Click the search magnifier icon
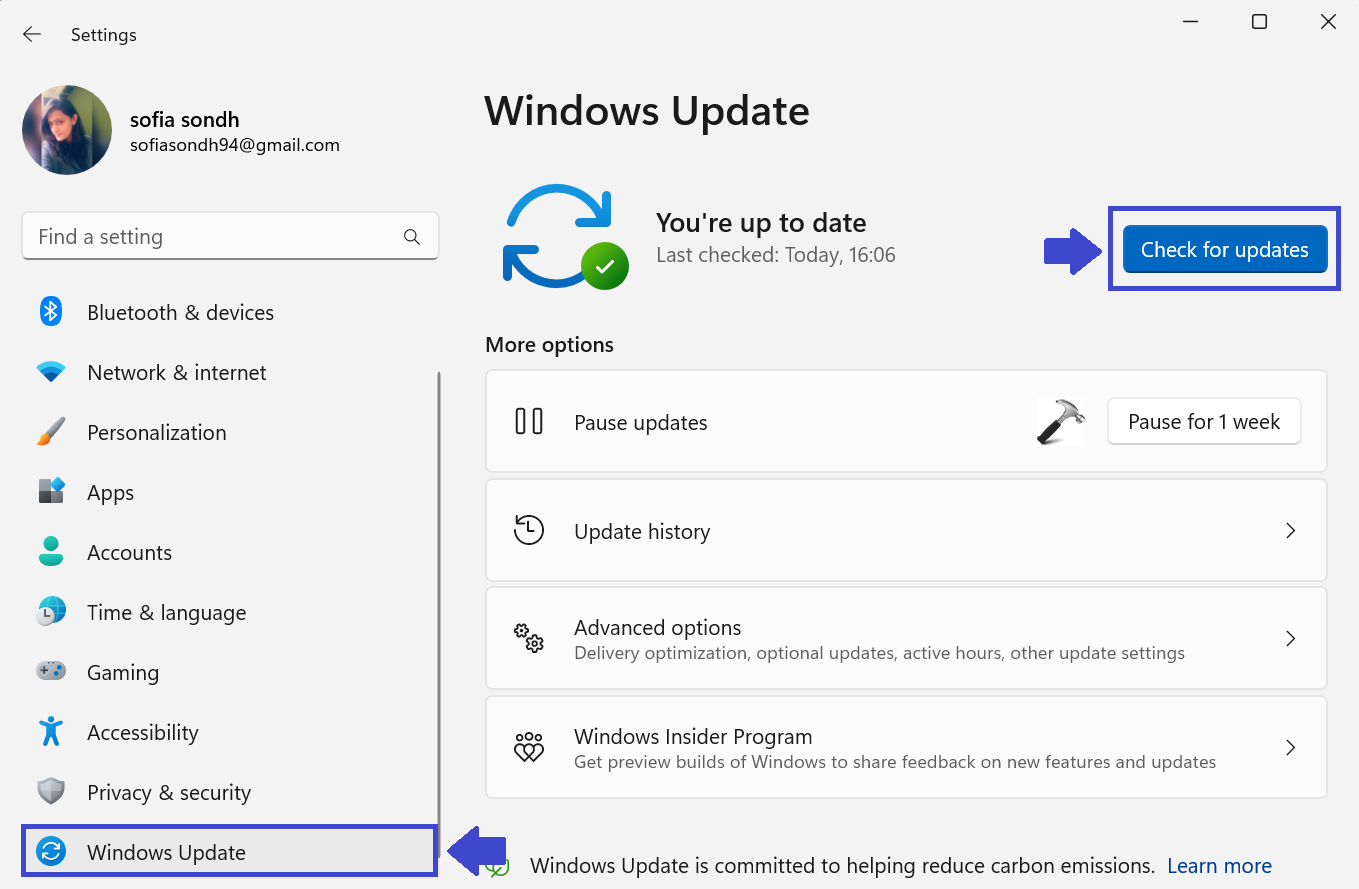The height and width of the screenshot is (889, 1359). point(412,237)
